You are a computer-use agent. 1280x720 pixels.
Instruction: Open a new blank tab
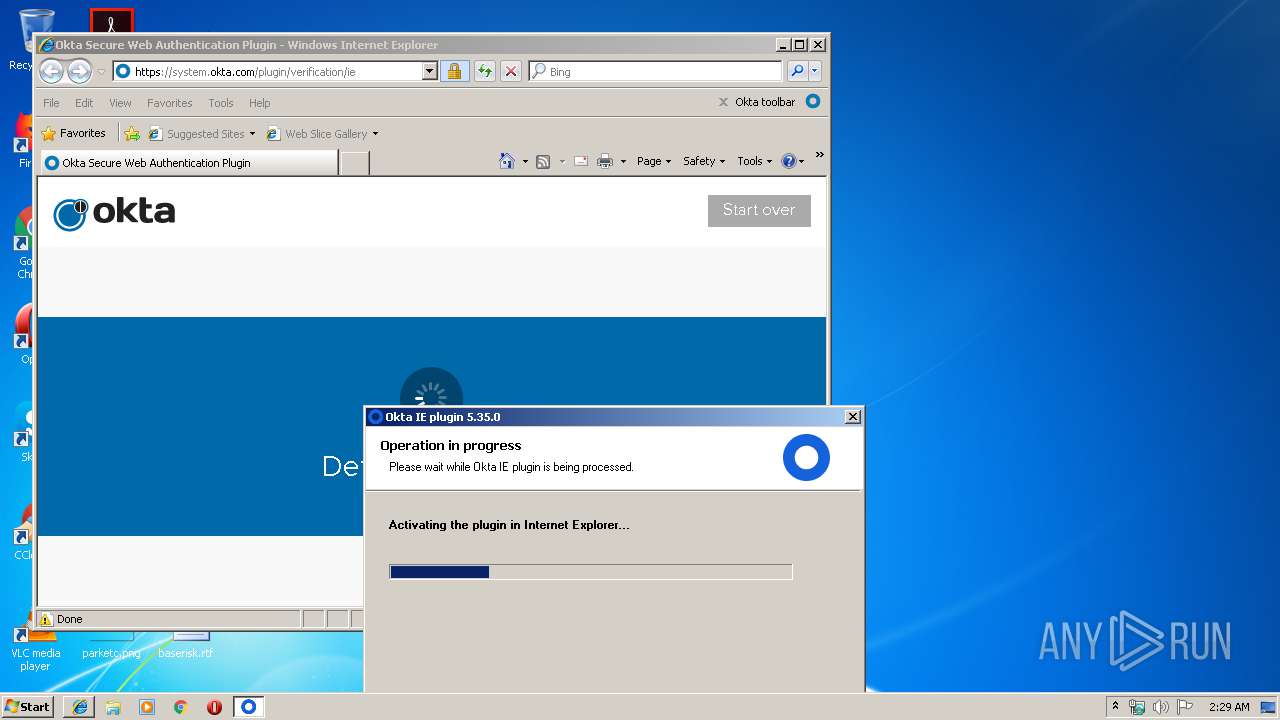354,163
